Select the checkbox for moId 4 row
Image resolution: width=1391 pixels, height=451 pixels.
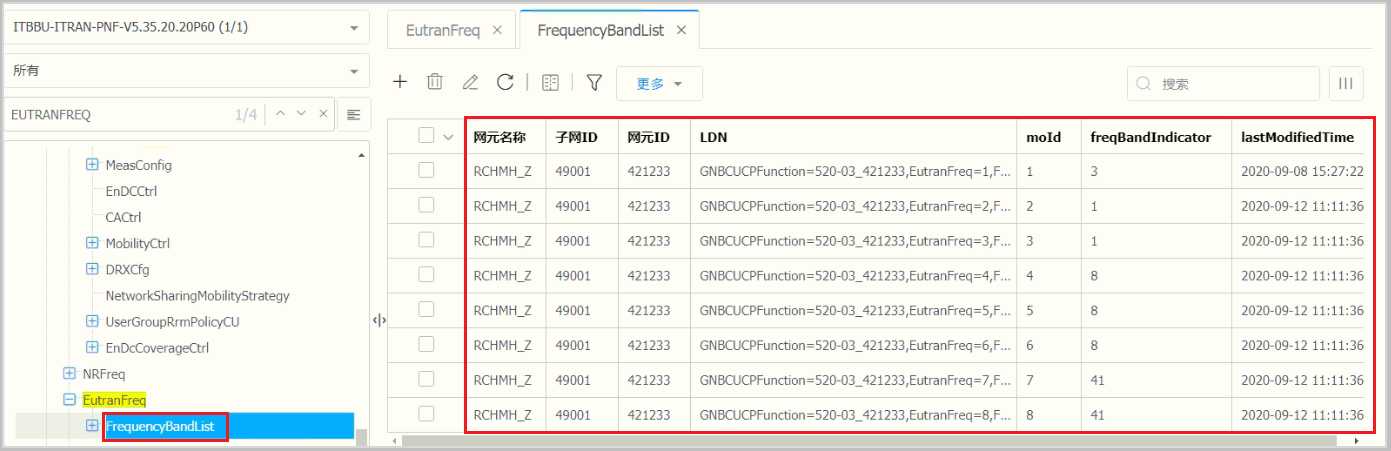[x=427, y=275]
